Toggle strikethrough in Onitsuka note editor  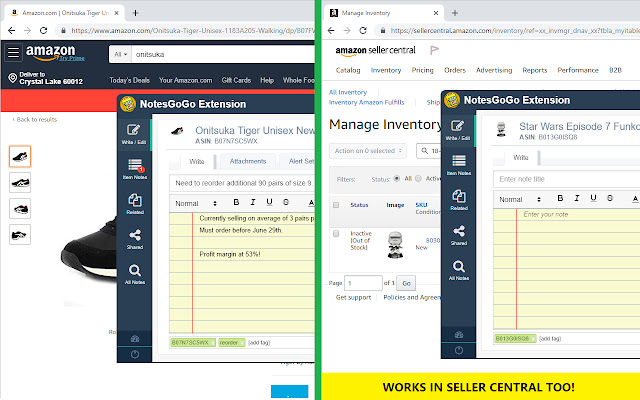[286, 202]
